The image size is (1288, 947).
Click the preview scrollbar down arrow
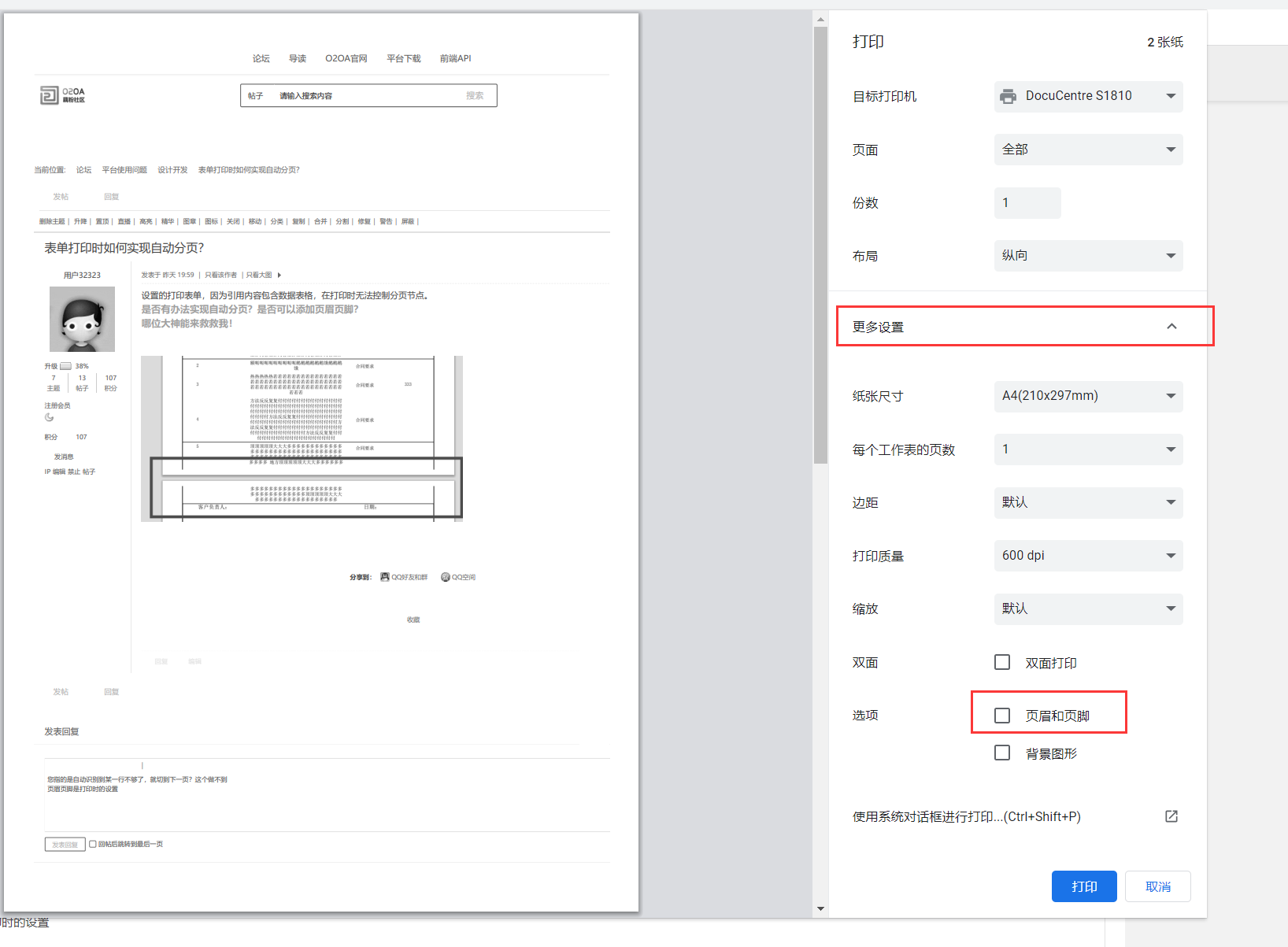[x=820, y=908]
